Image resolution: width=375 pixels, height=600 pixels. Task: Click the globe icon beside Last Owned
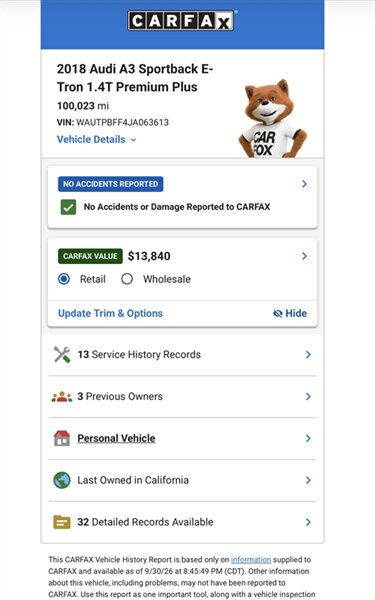tap(62, 480)
